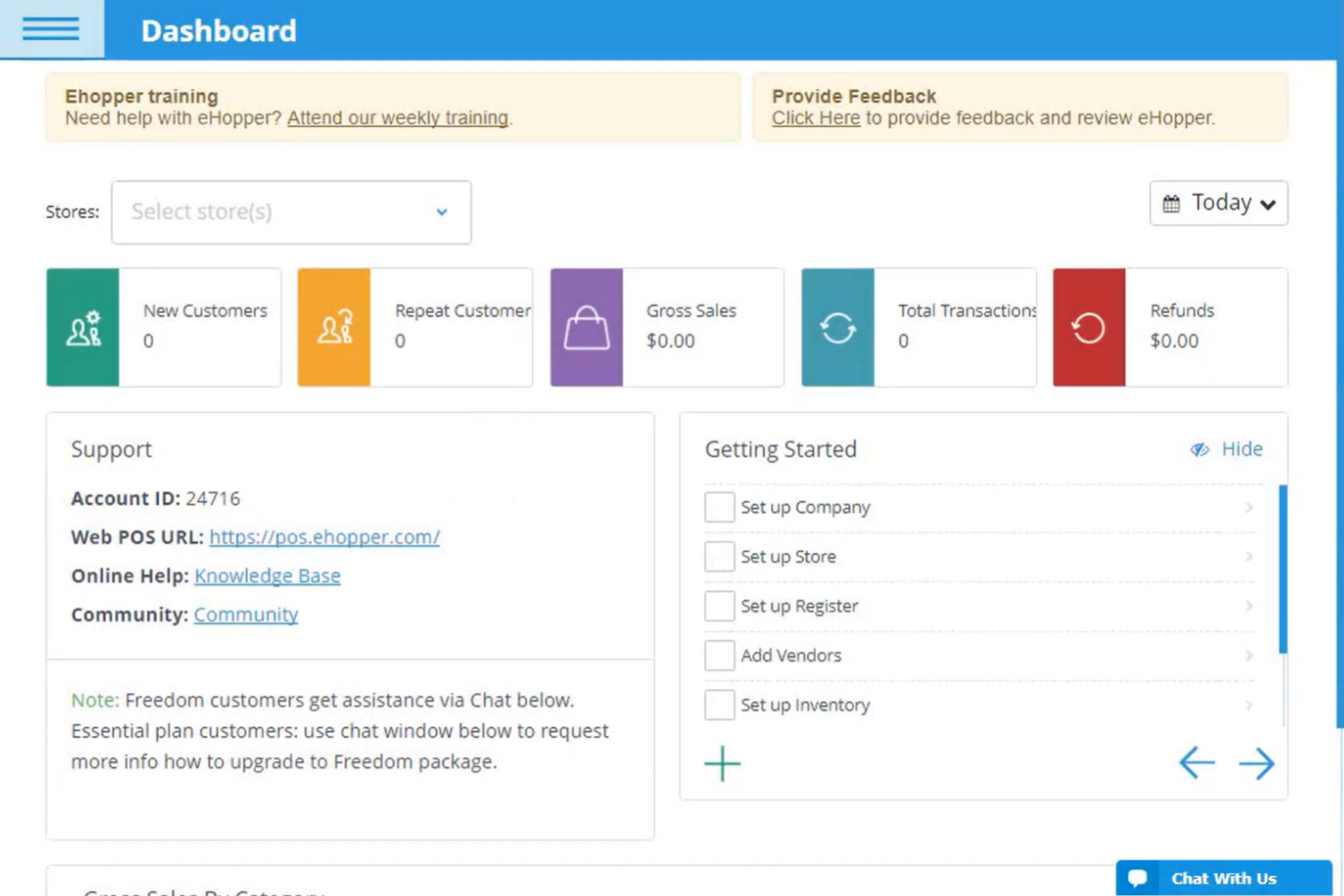Open the Select store(s) dropdown
The width and height of the screenshot is (1344, 896).
pyautogui.click(x=291, y=212)
